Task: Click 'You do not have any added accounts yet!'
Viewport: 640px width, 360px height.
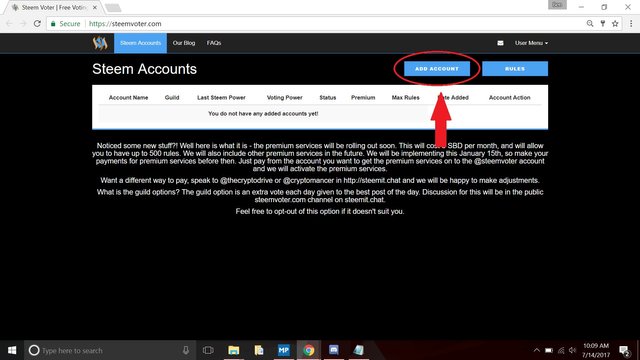Action: coord(263,113)
